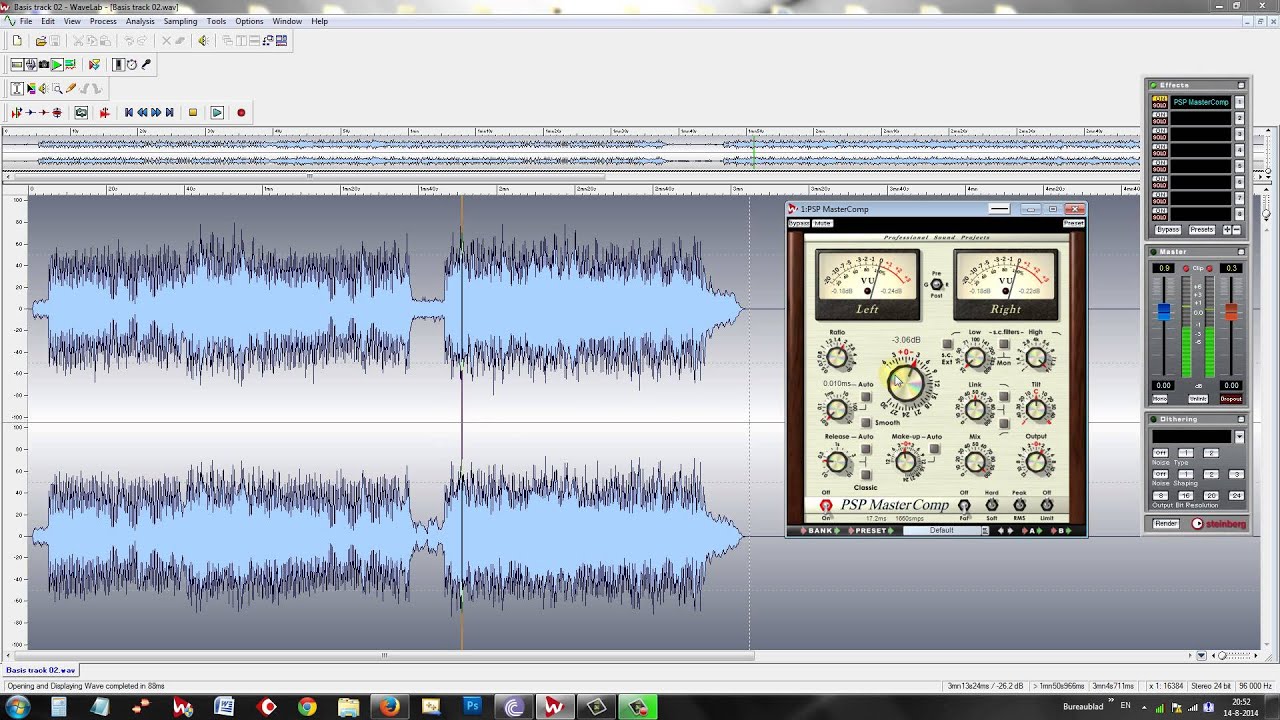Jump to start with skip-back transport button

129,113
